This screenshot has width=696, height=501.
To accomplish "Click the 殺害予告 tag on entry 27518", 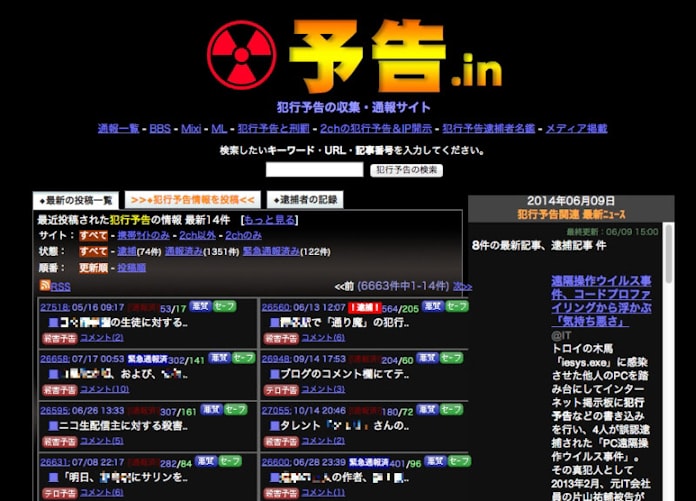I will pyautogui.click(x=60, y=338).
